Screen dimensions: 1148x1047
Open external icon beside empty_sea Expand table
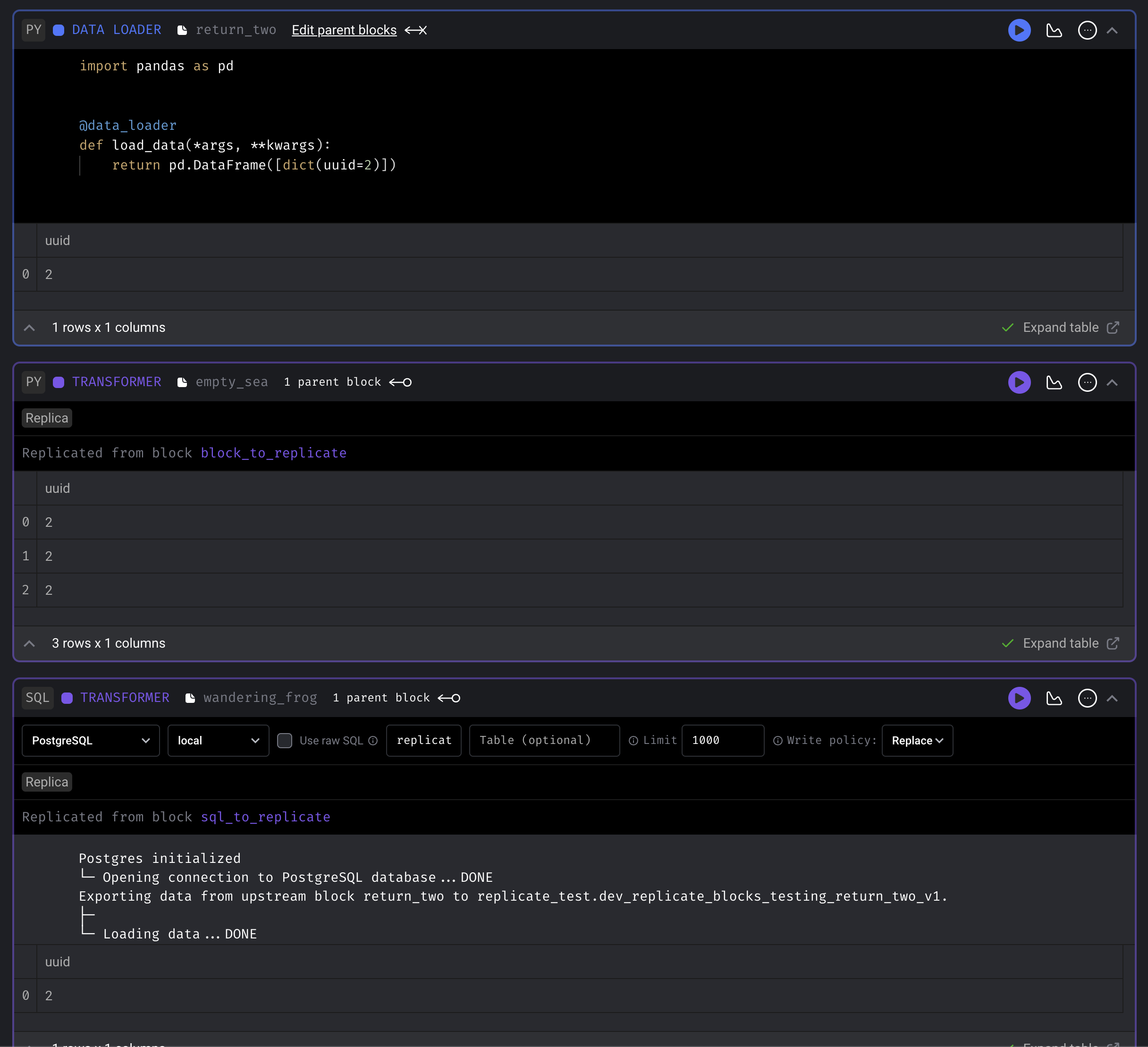[x=1113, y=643]
